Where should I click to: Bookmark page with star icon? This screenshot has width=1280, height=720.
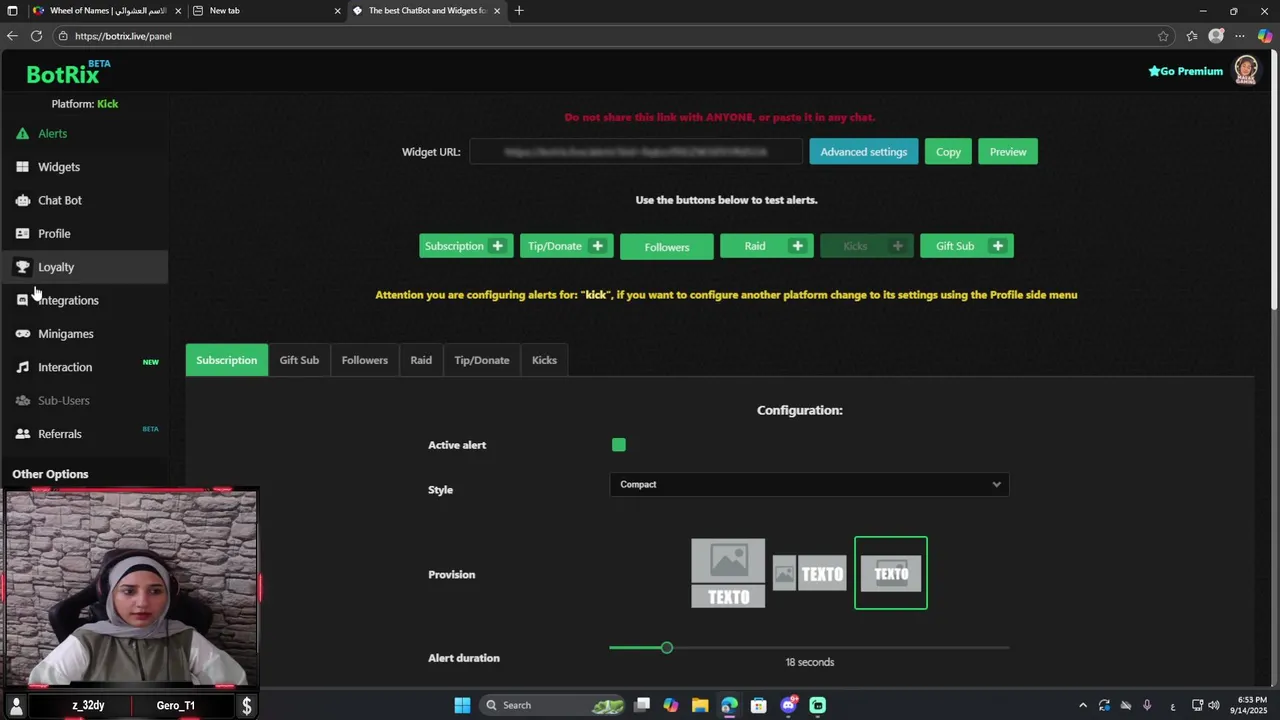(x=1163, y=36)
